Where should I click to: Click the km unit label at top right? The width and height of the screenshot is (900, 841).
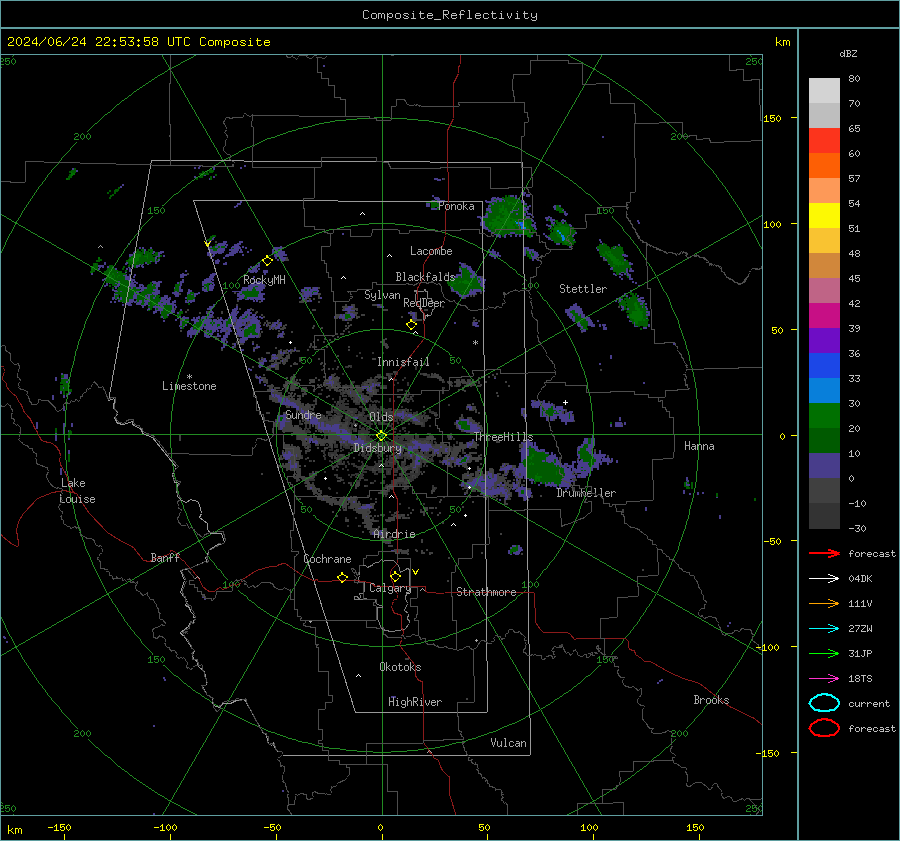pos(782,42)
